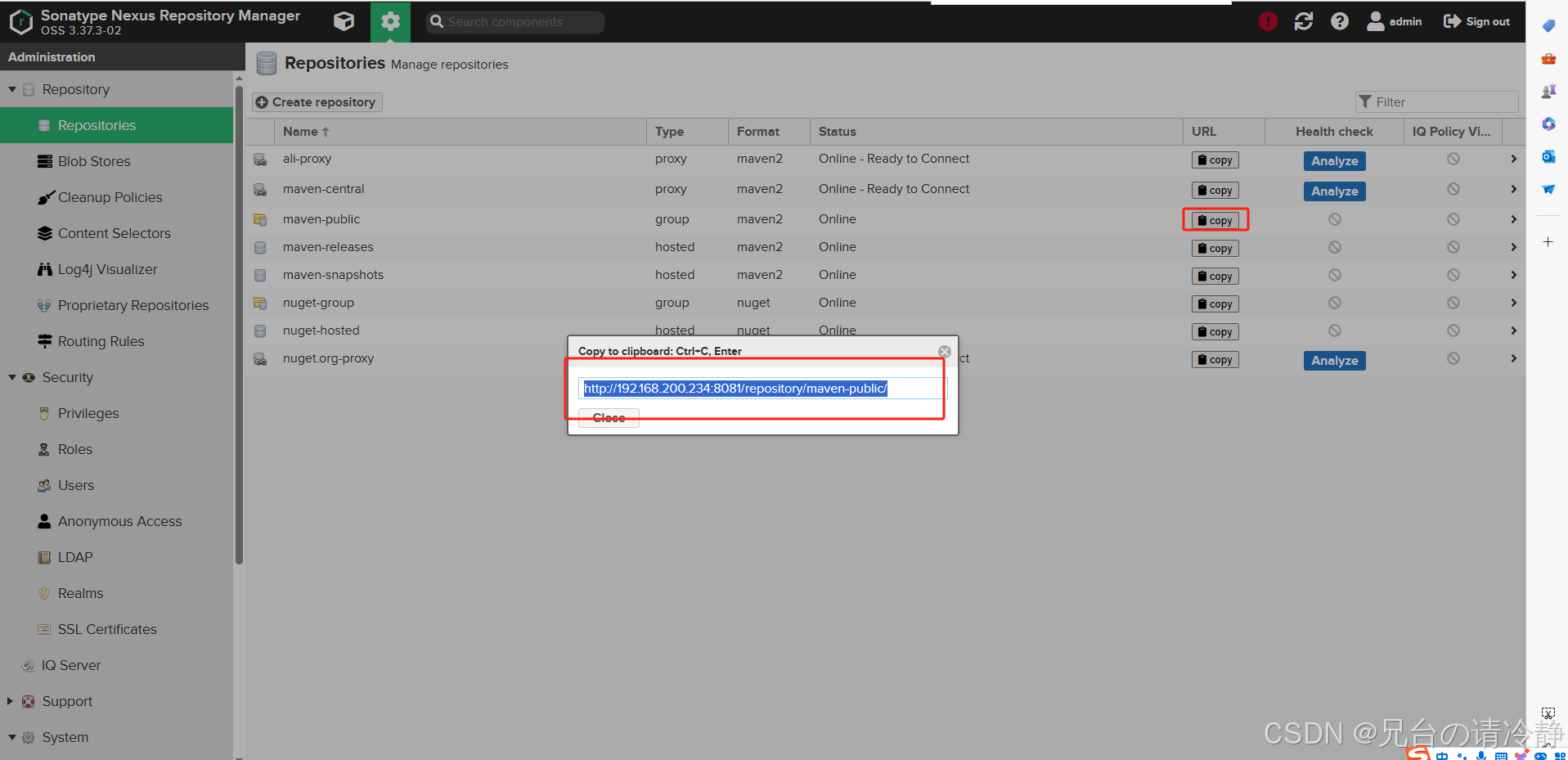Open the maven-public row chevron

pyautogui.click(x=1513, y=219)
